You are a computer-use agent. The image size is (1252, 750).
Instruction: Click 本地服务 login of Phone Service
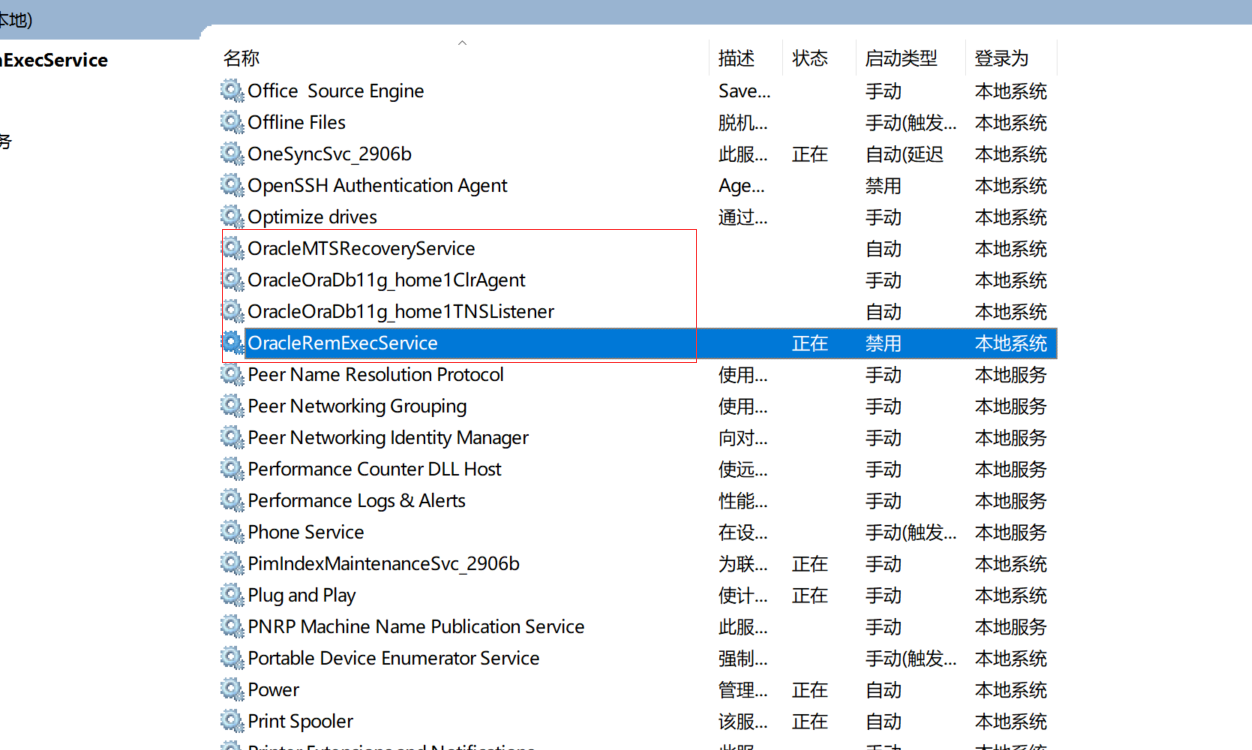coord(1011,532)
